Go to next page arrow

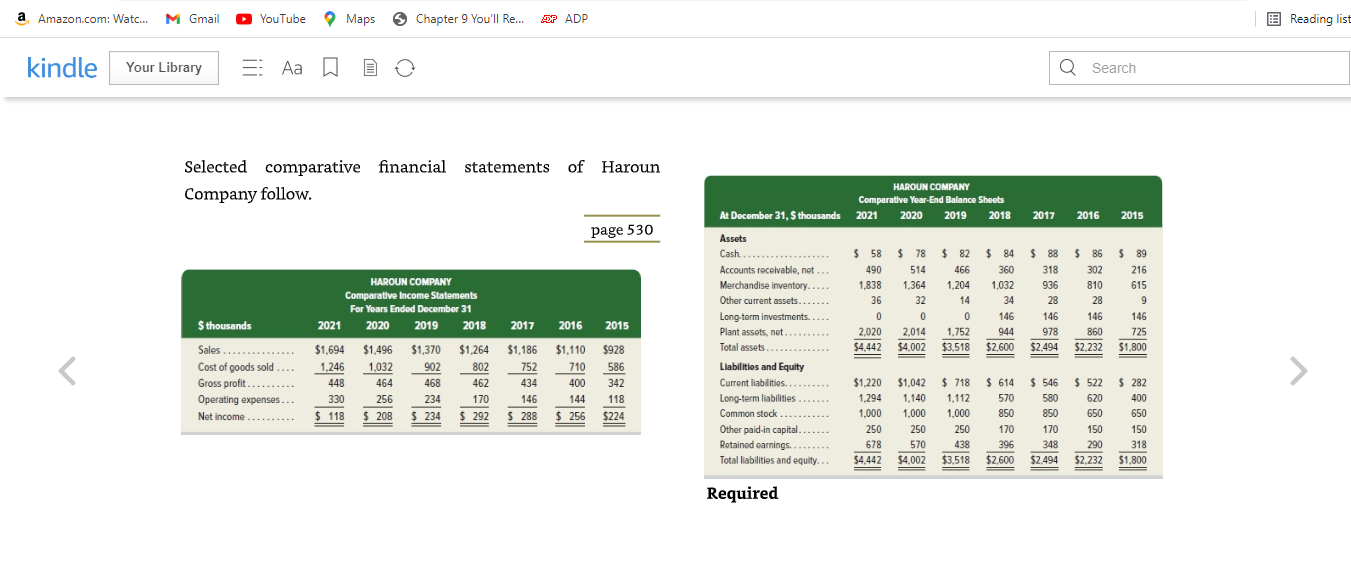coord(1297,371)
